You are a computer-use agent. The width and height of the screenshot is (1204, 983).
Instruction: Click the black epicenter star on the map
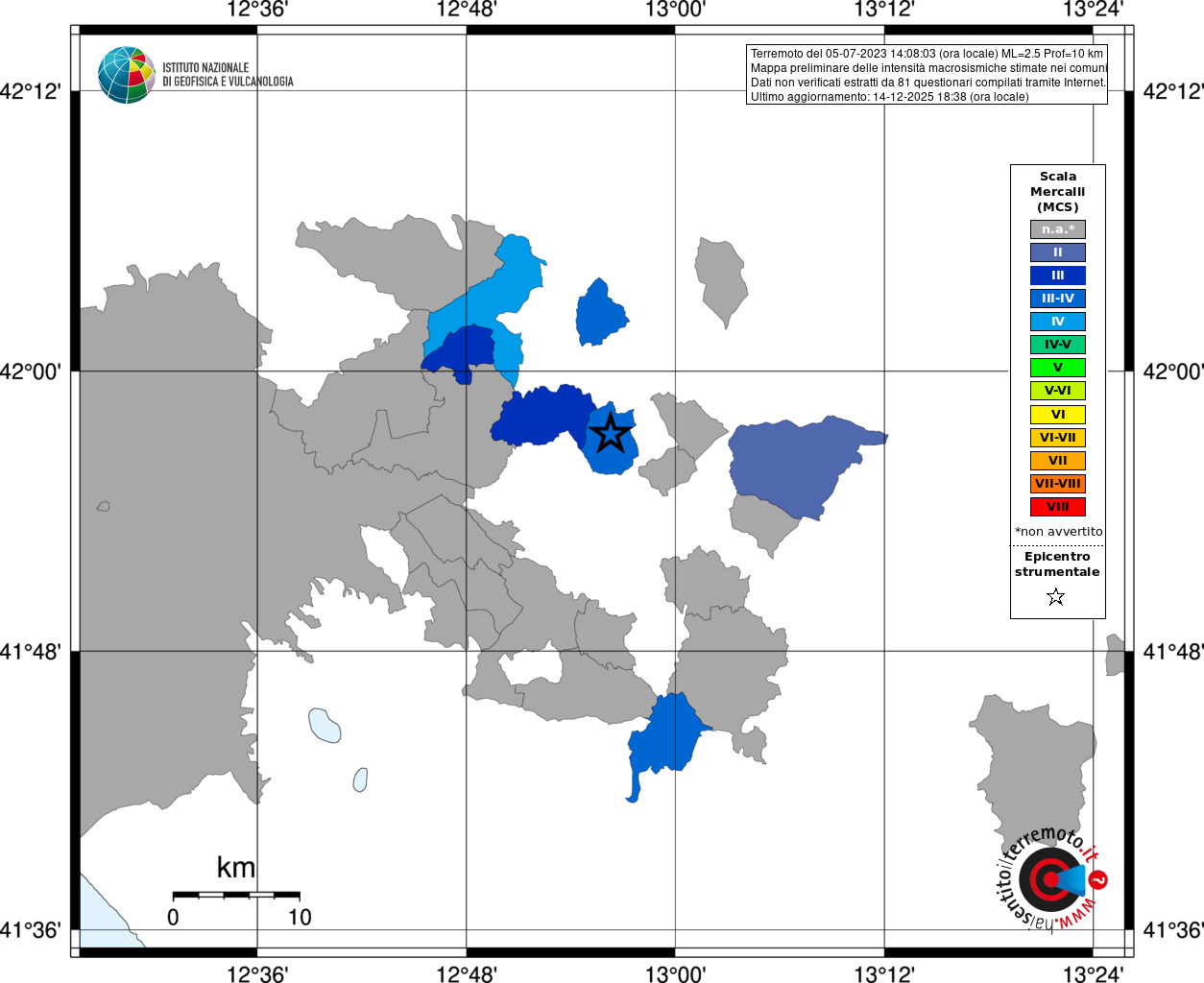pos(611,434)
